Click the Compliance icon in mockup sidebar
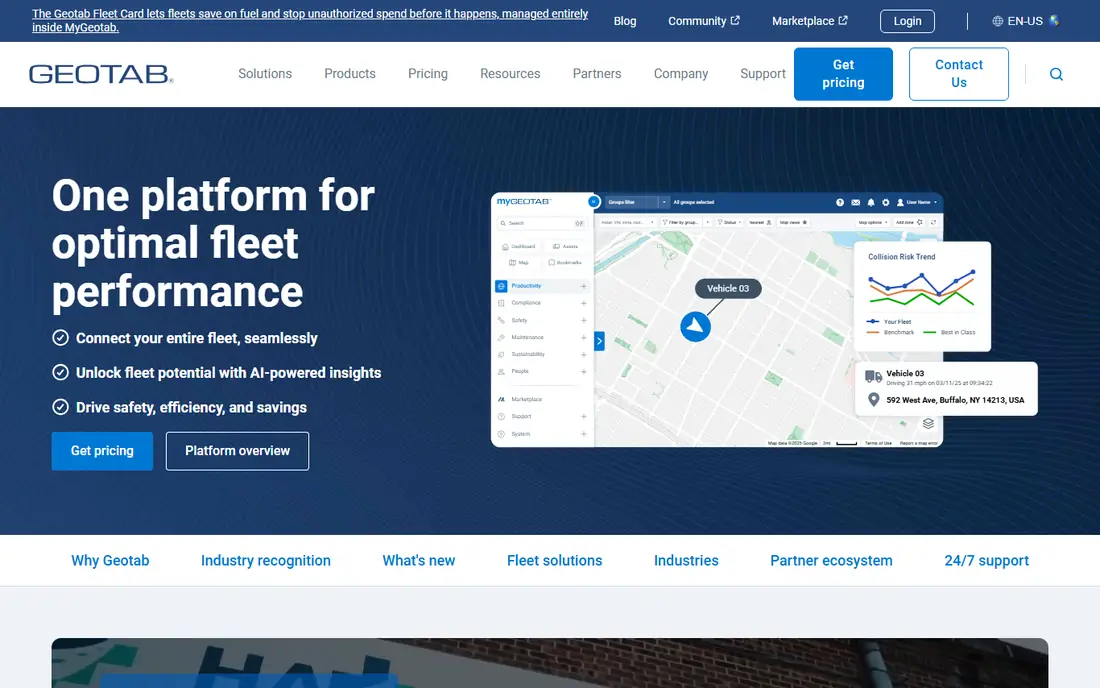Image resolution: width=1100 pixels, height=688 pixels. 501,303
